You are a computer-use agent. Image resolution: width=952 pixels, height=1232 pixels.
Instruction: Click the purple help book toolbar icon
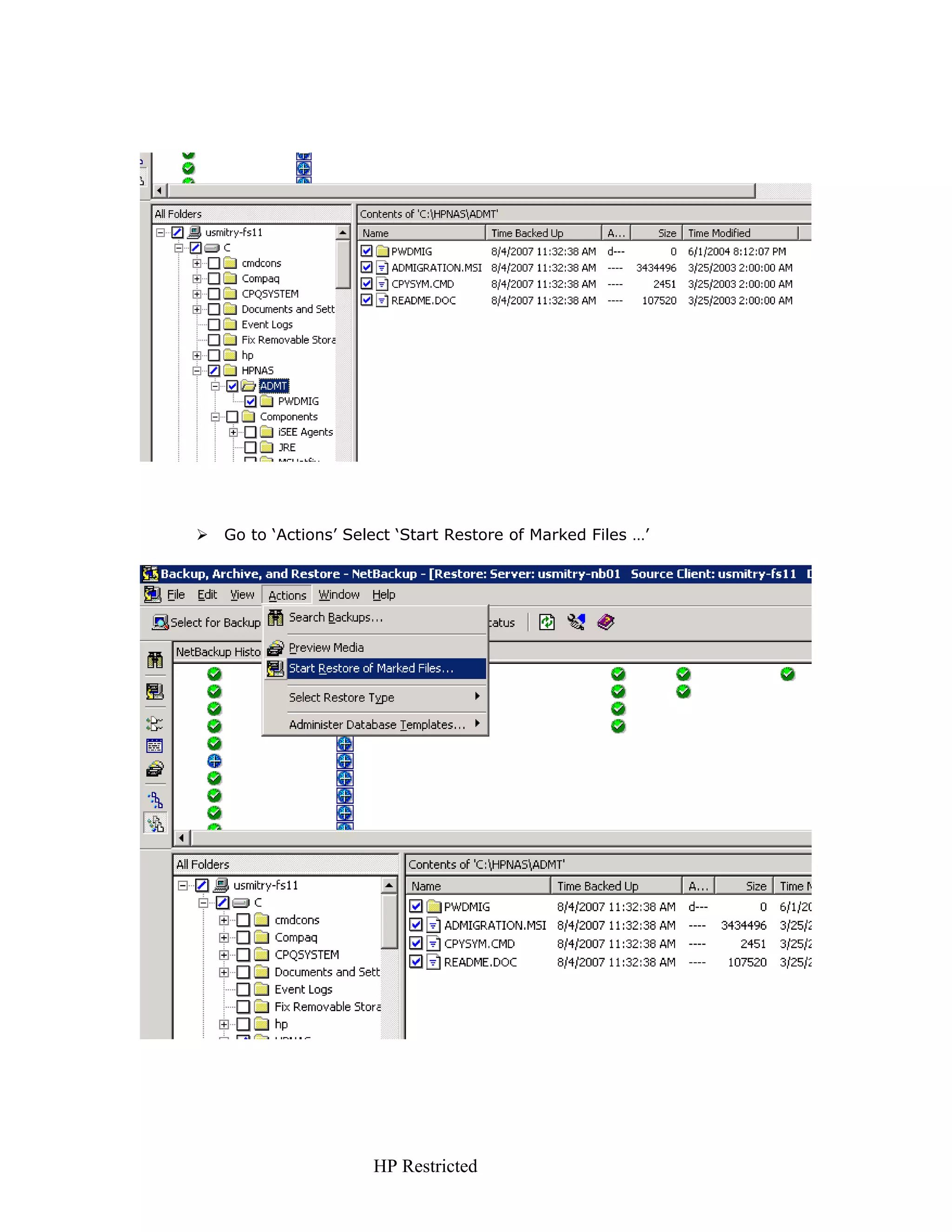pyautogui.click(x=606, y=622)
